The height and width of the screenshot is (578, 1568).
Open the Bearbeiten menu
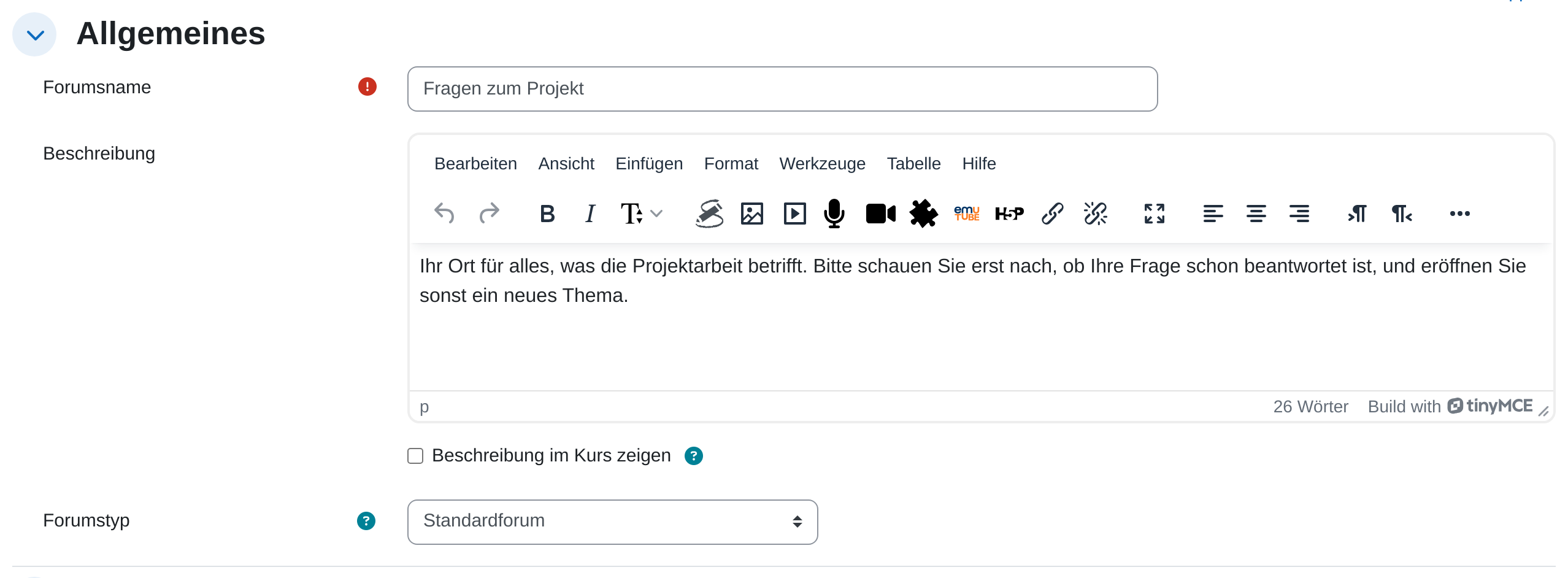[x=475, y=164]
